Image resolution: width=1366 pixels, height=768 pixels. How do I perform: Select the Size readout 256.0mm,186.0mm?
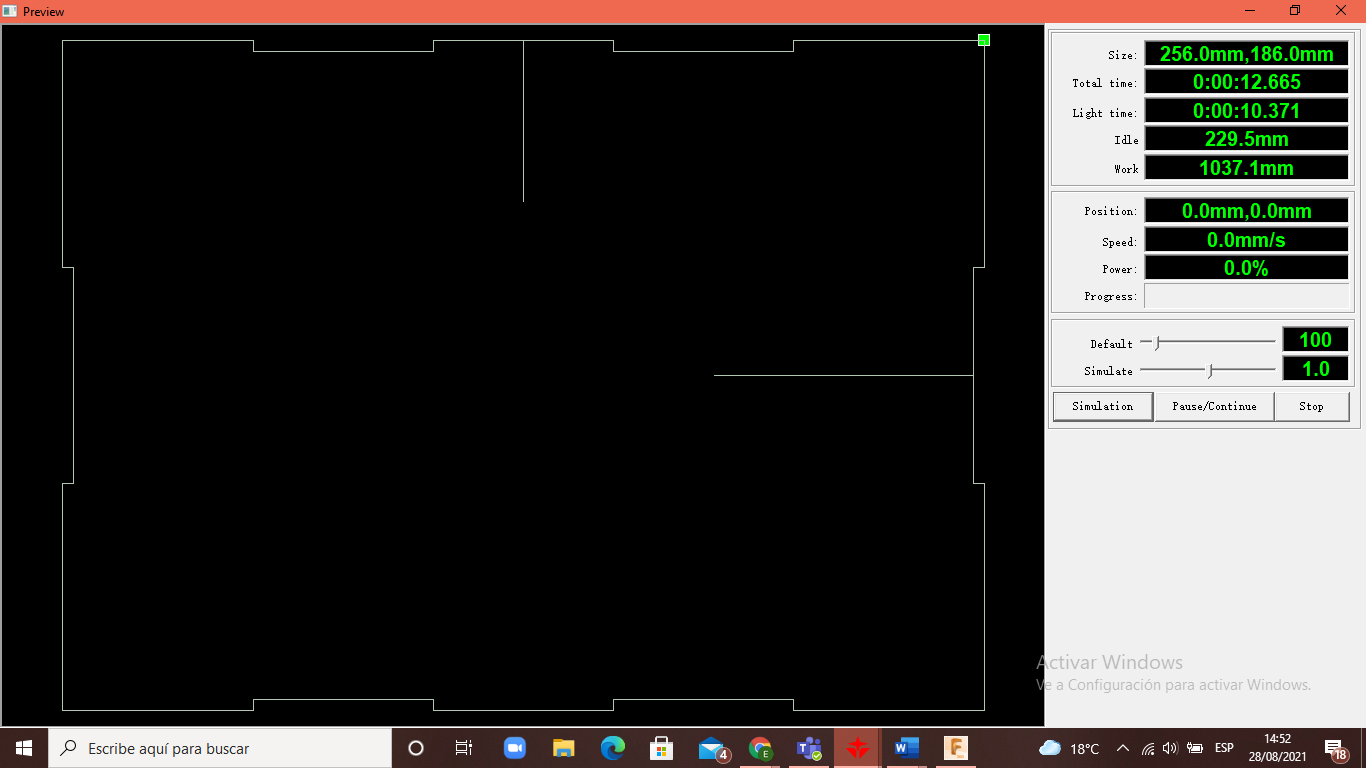1246,54
